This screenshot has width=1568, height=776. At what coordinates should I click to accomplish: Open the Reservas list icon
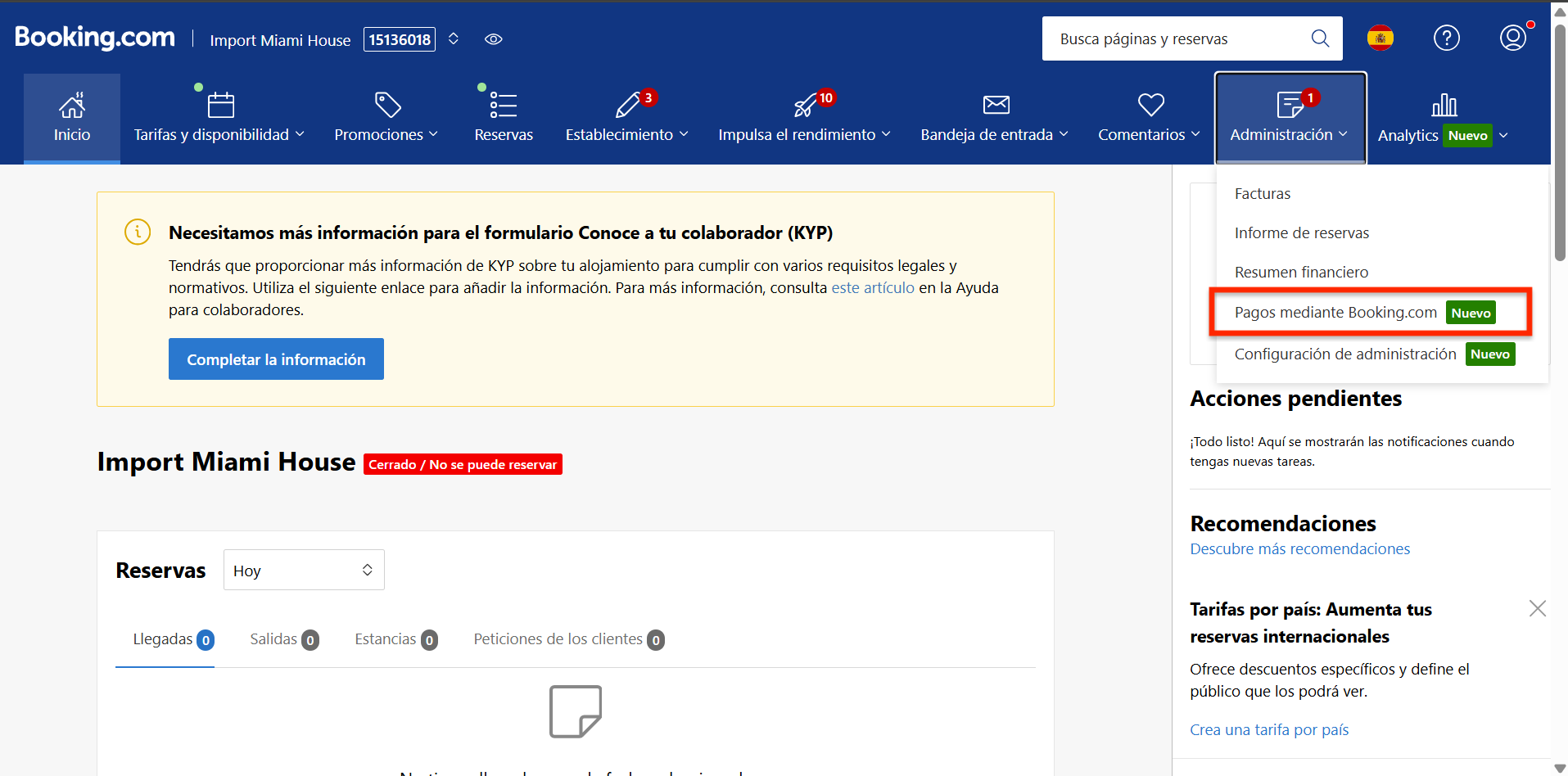(x=503, y=106)
